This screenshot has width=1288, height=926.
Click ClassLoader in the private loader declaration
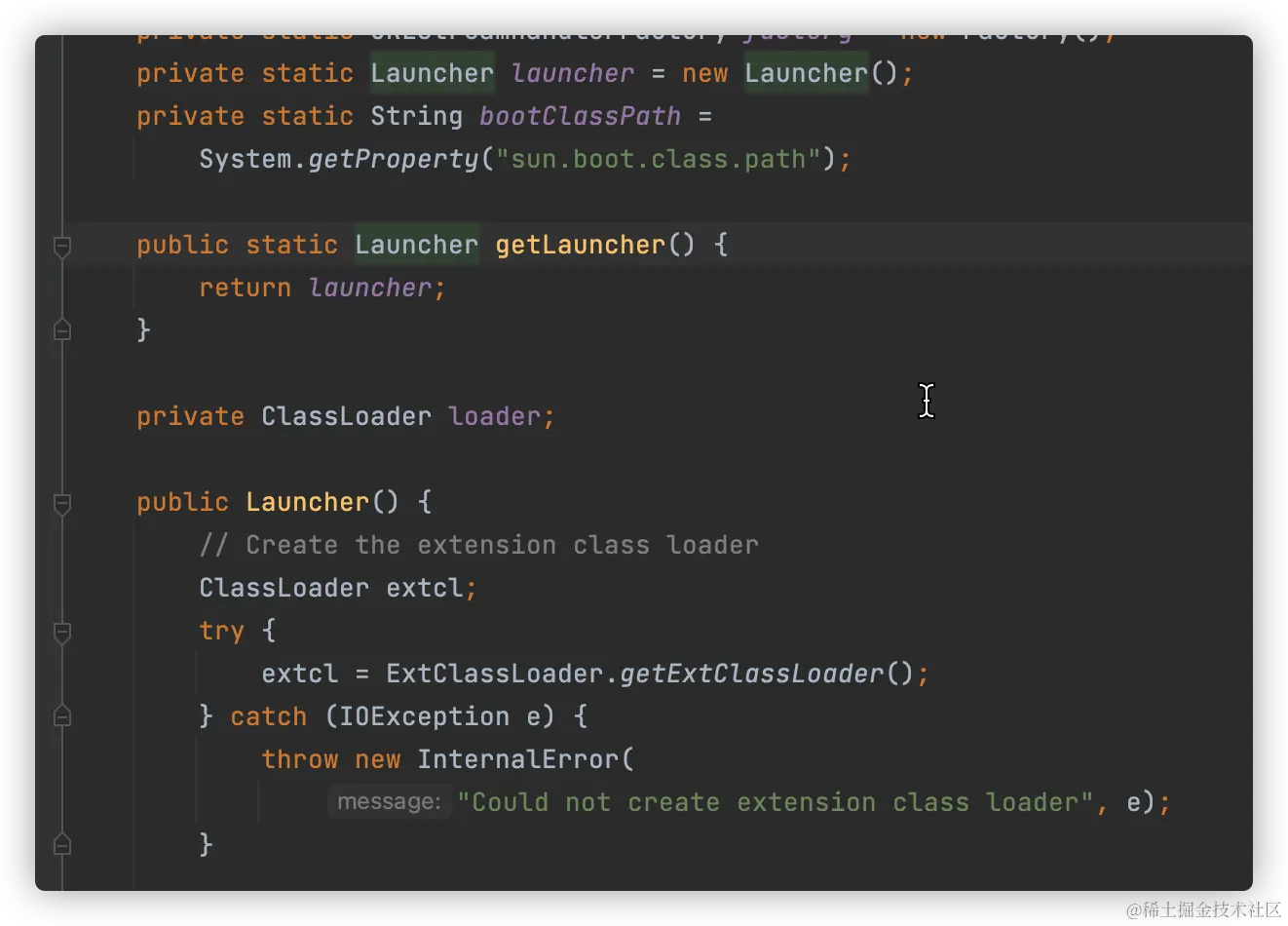point(346,416)
